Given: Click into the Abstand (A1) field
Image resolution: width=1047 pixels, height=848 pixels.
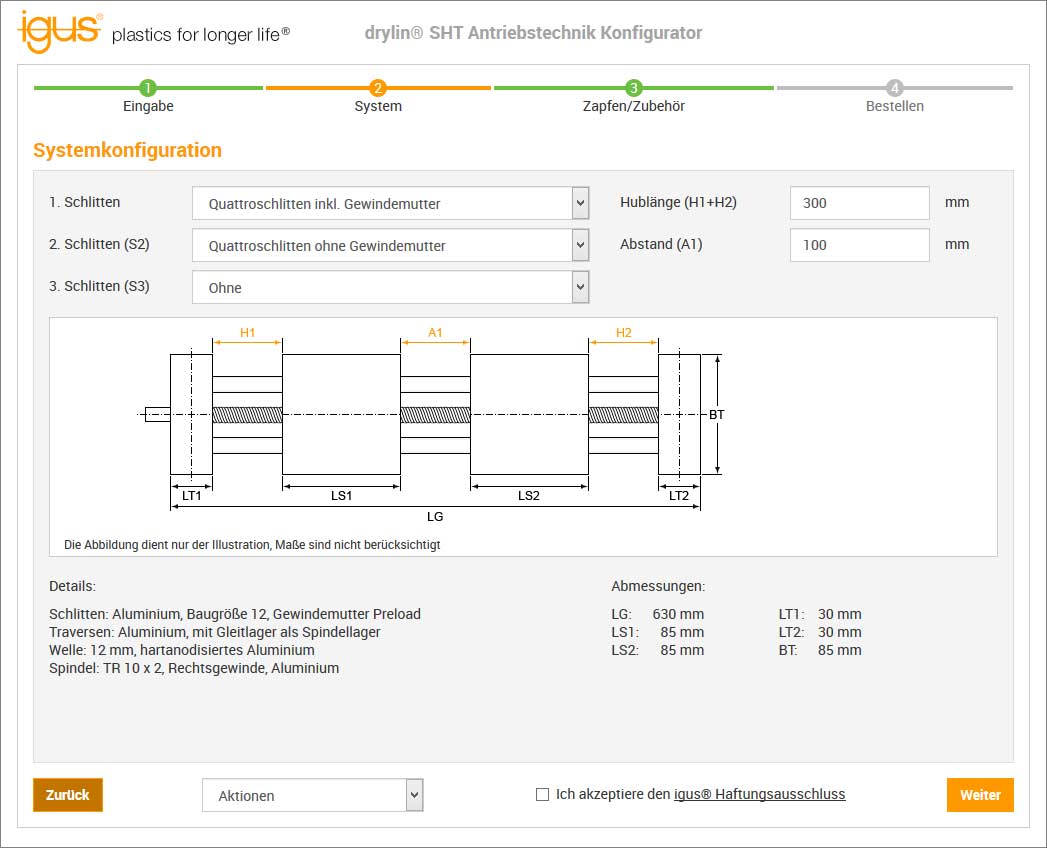Looking at the screenshot, I should (859, 245).
